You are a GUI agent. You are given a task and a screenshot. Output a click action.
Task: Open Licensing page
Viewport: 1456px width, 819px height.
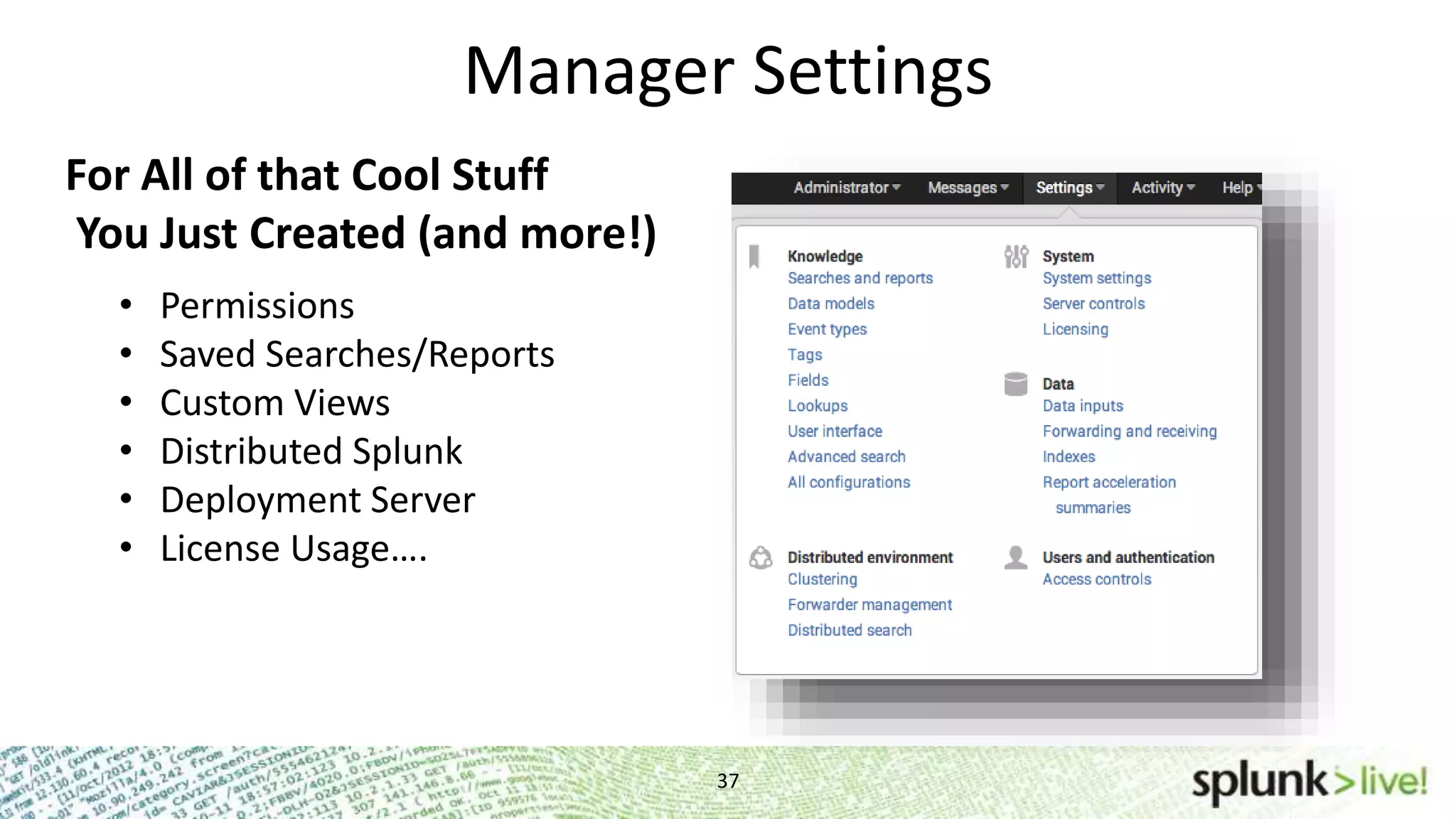[x=1076, y=329]
